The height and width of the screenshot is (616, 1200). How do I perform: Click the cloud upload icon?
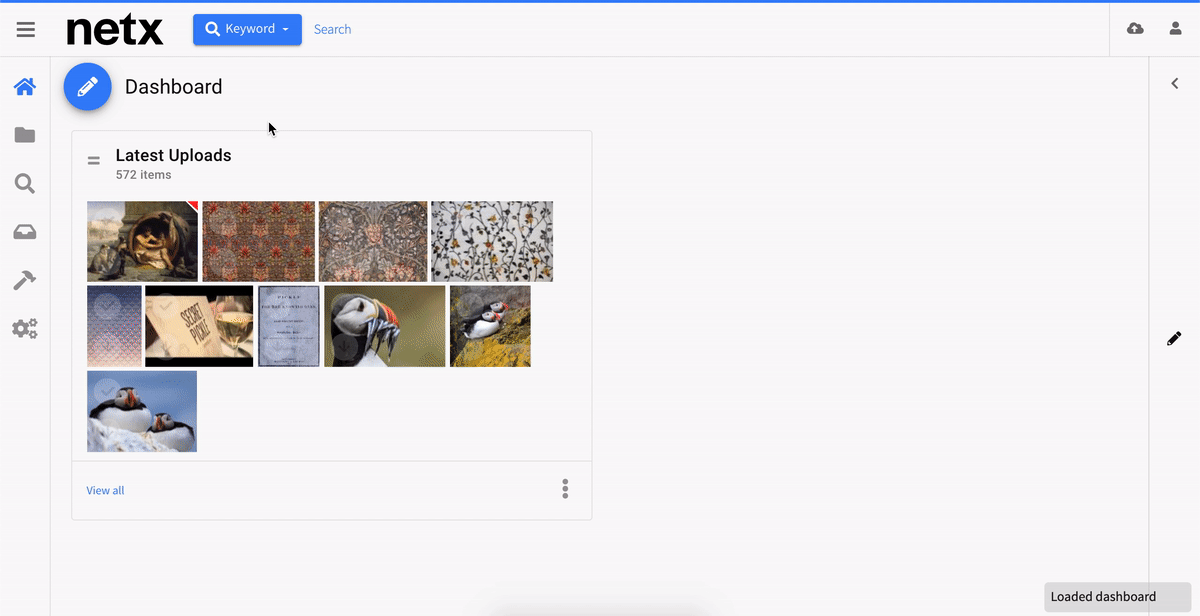click(x=1135, y=29)
